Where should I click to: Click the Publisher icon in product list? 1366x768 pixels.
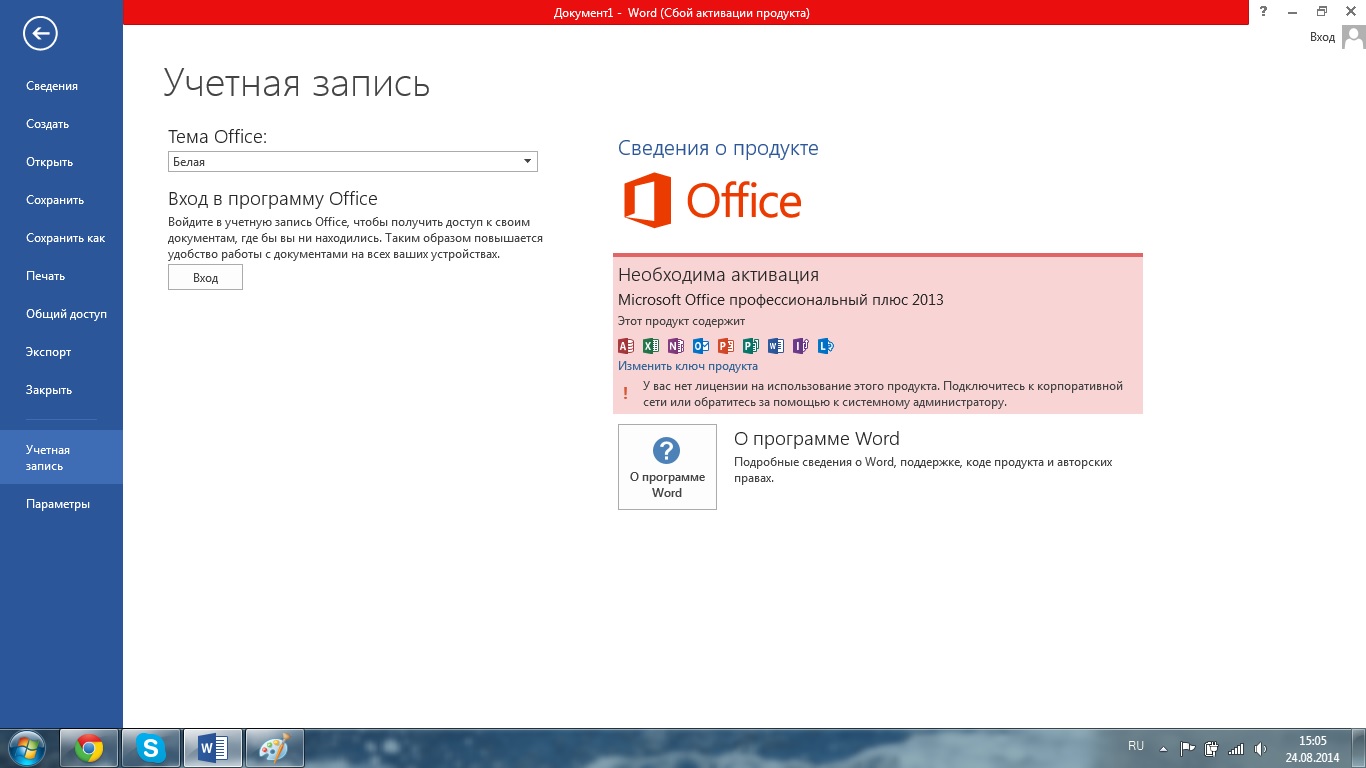[751, 346]
